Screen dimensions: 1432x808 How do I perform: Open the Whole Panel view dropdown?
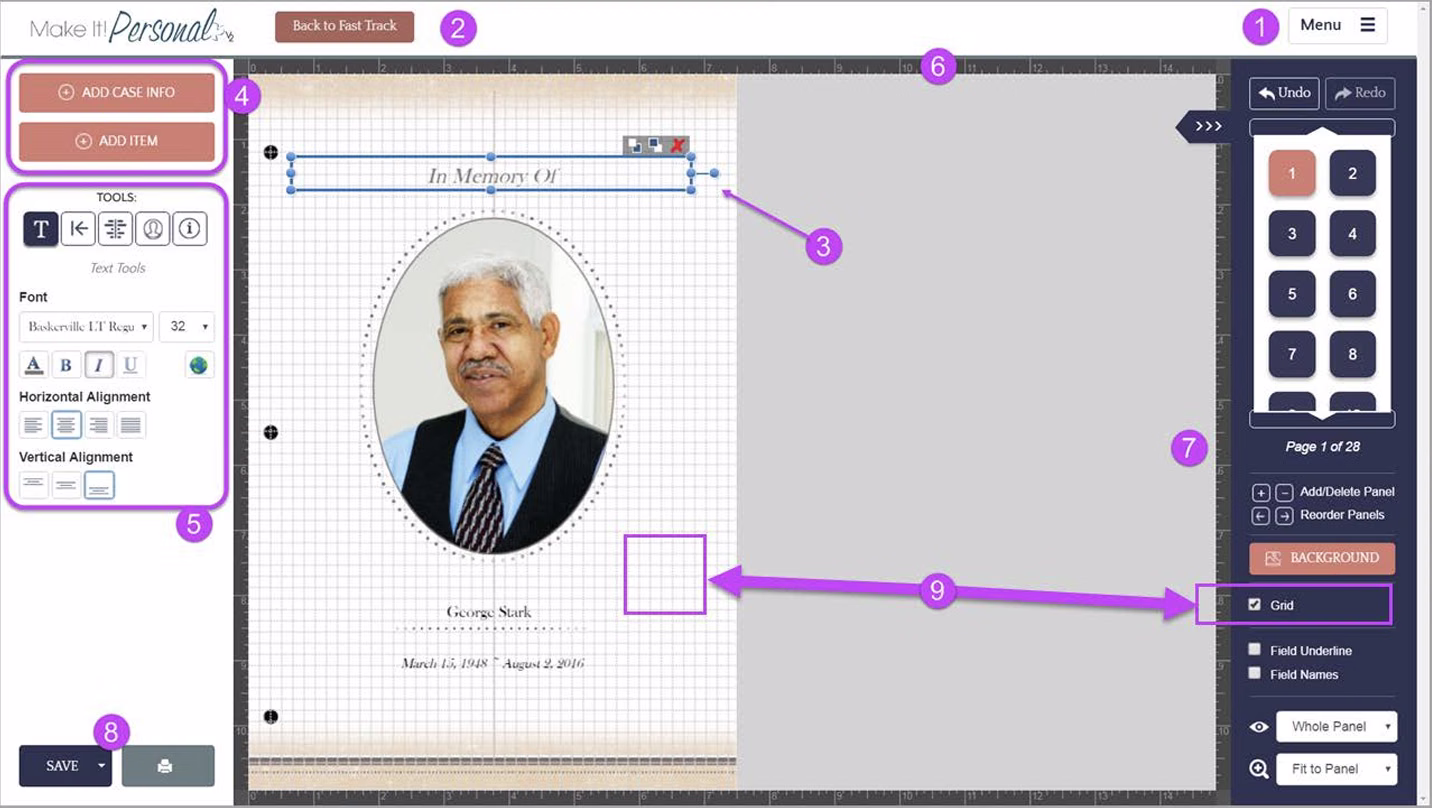tap(1337, 727)
